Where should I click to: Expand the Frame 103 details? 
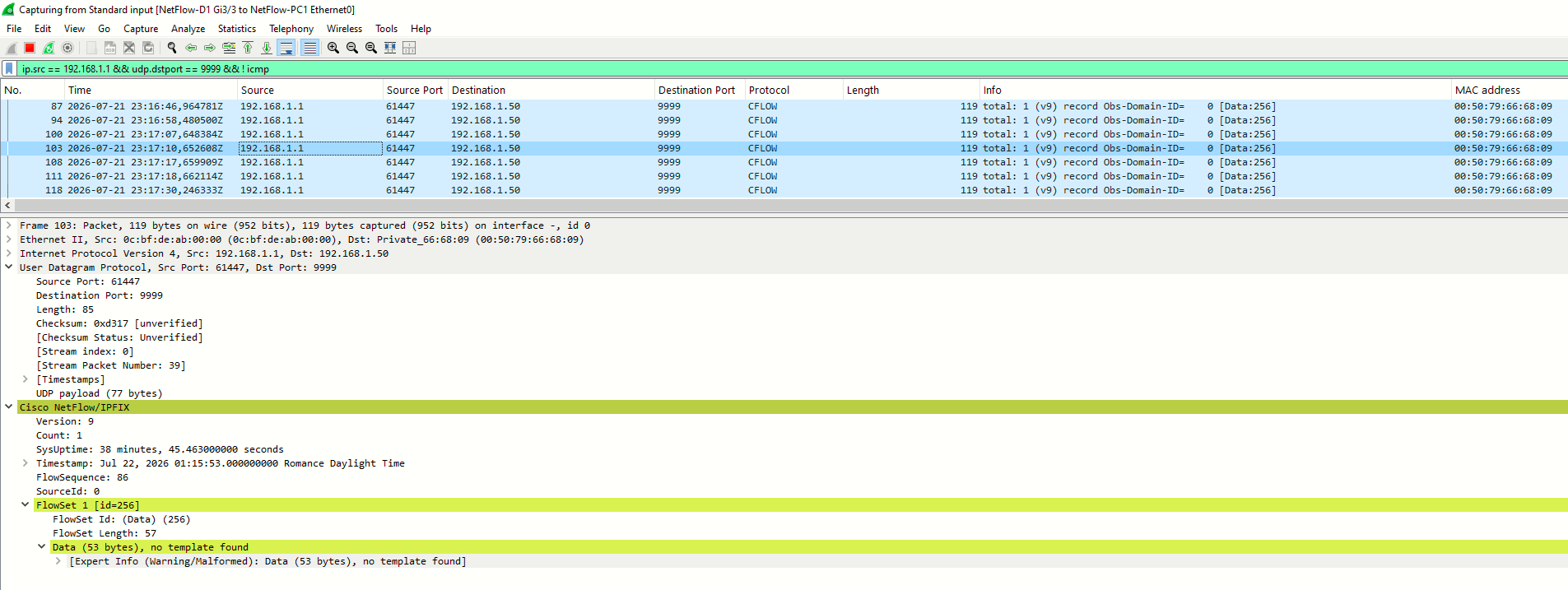[x=9, y=225]
